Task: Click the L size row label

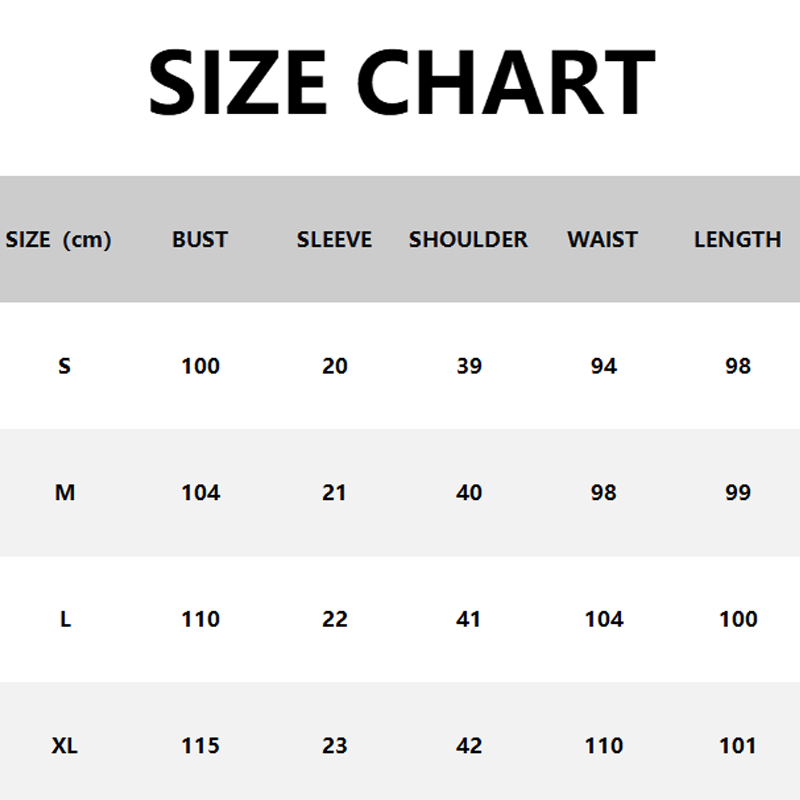Action: click(x=65, y=619)
